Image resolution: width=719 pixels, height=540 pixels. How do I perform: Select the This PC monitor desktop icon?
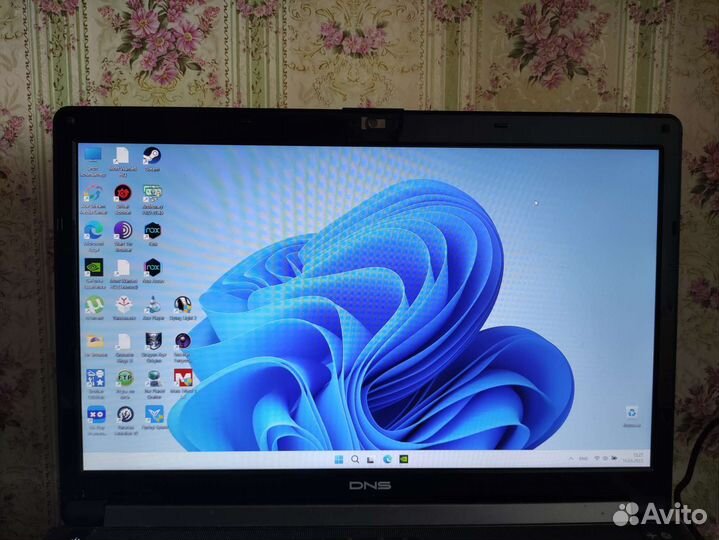coord(94,155)
